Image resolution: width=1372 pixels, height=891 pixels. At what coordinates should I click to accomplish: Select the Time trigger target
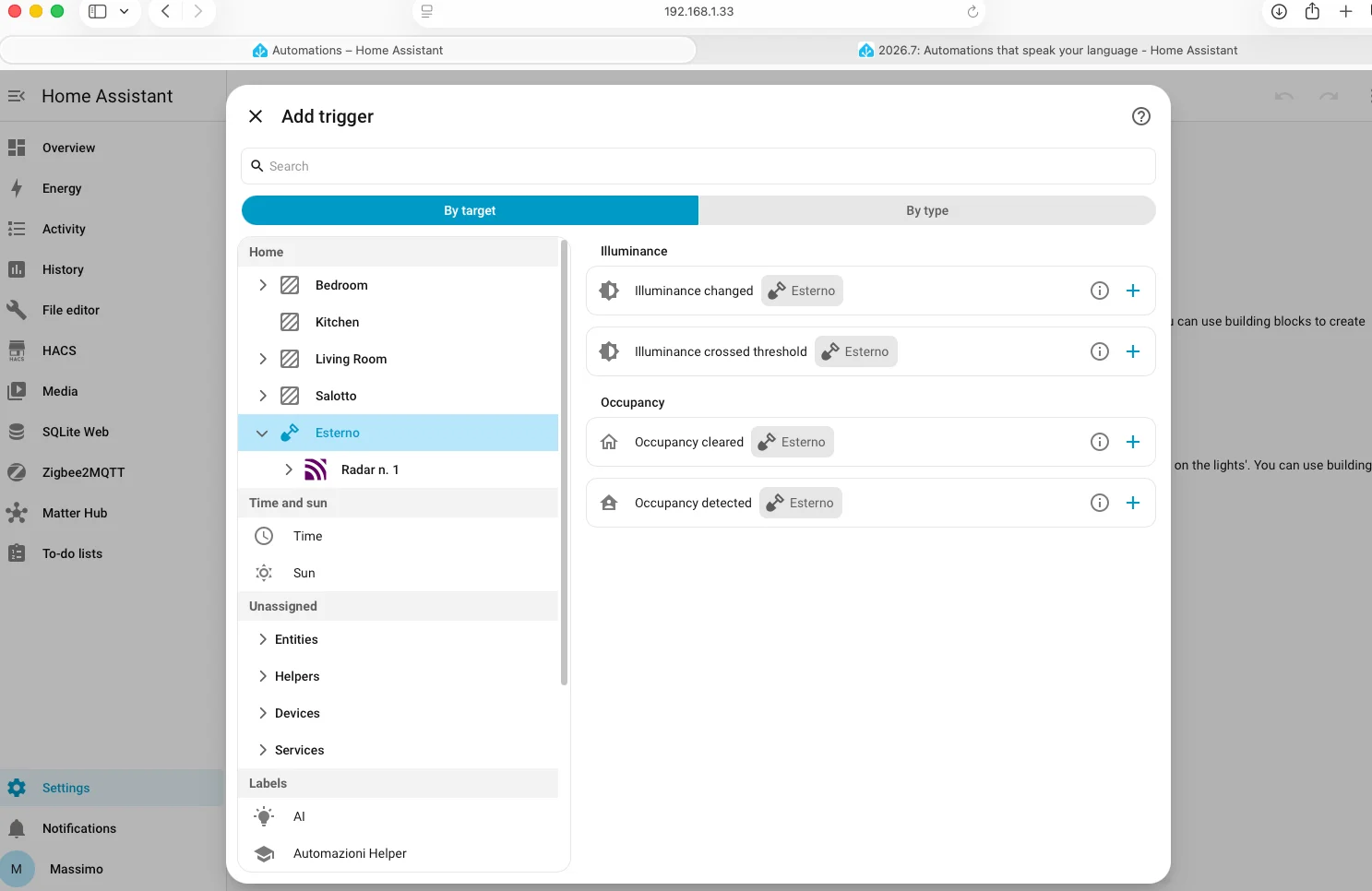pos(399,536)
